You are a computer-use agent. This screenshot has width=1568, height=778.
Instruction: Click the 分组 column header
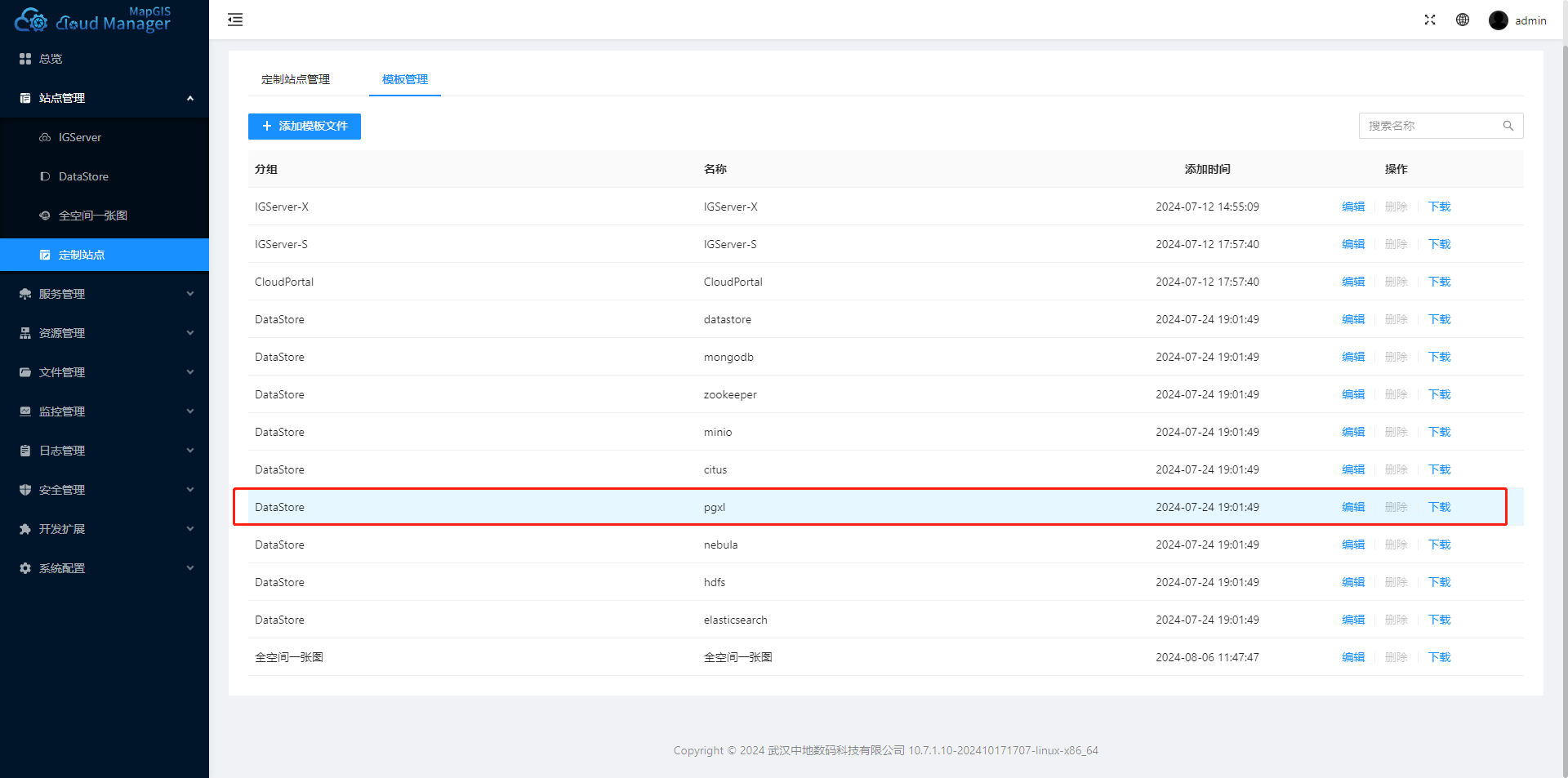click(266, 169)
